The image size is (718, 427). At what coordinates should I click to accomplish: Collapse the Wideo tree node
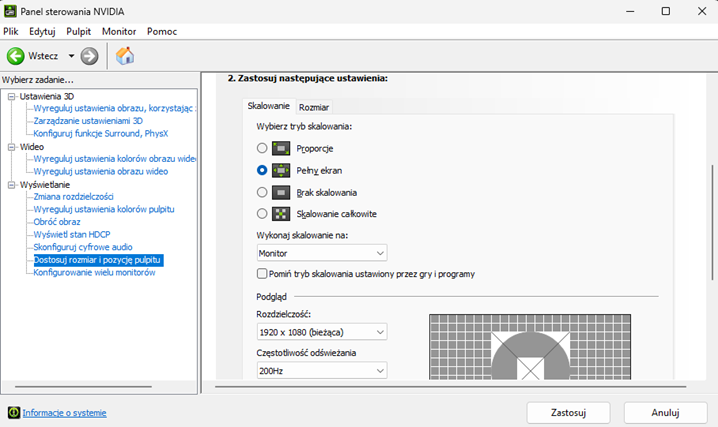[x=11, y=147]
